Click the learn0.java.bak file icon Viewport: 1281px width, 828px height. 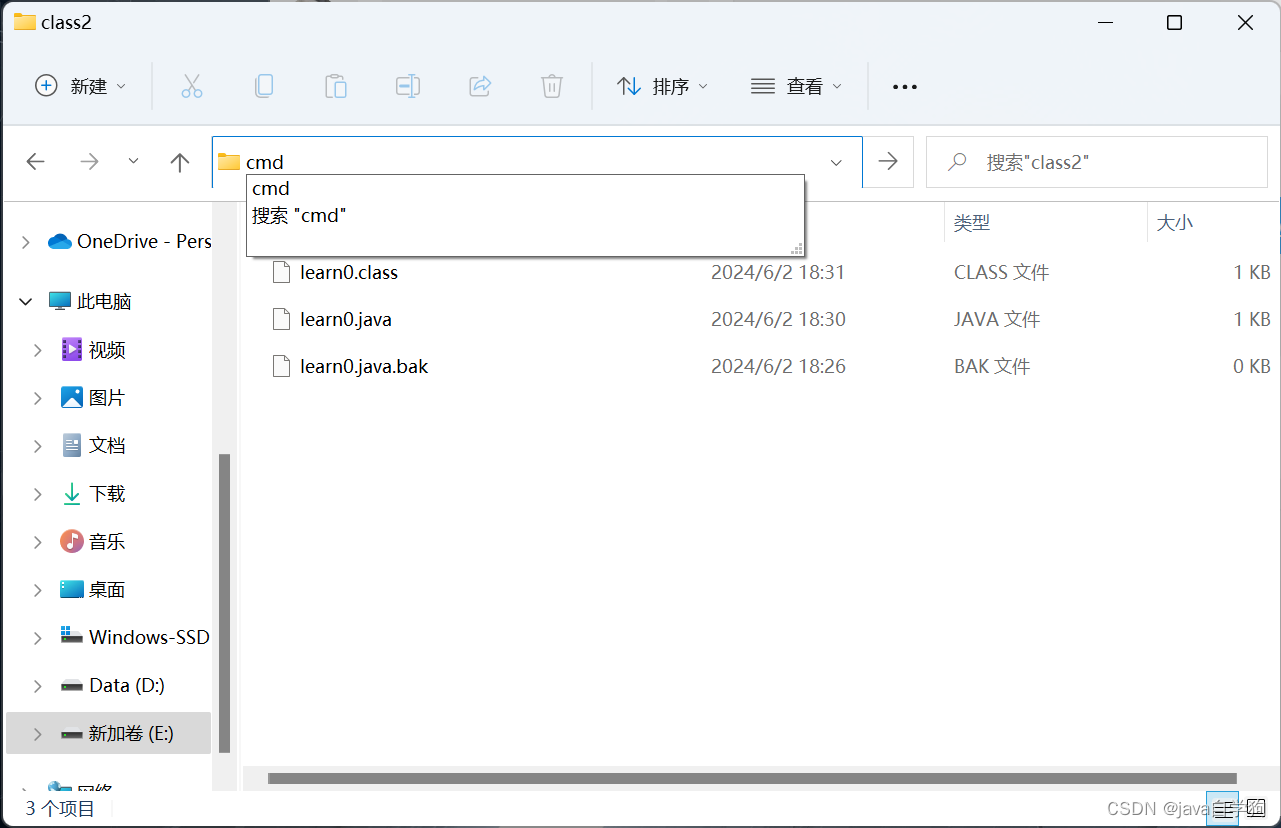[281, 366]
